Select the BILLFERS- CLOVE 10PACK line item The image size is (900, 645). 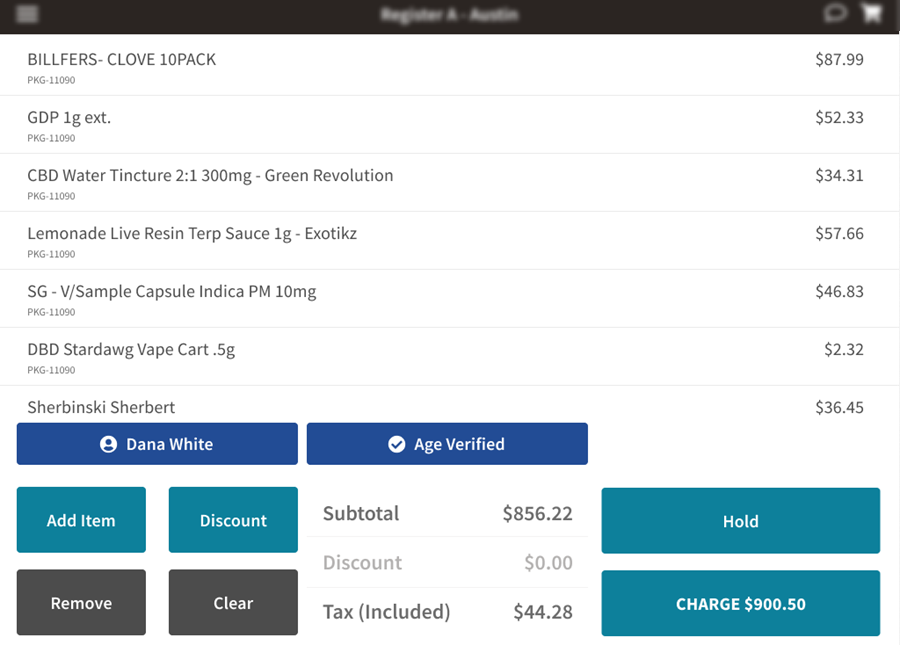(x=449, y=67)
